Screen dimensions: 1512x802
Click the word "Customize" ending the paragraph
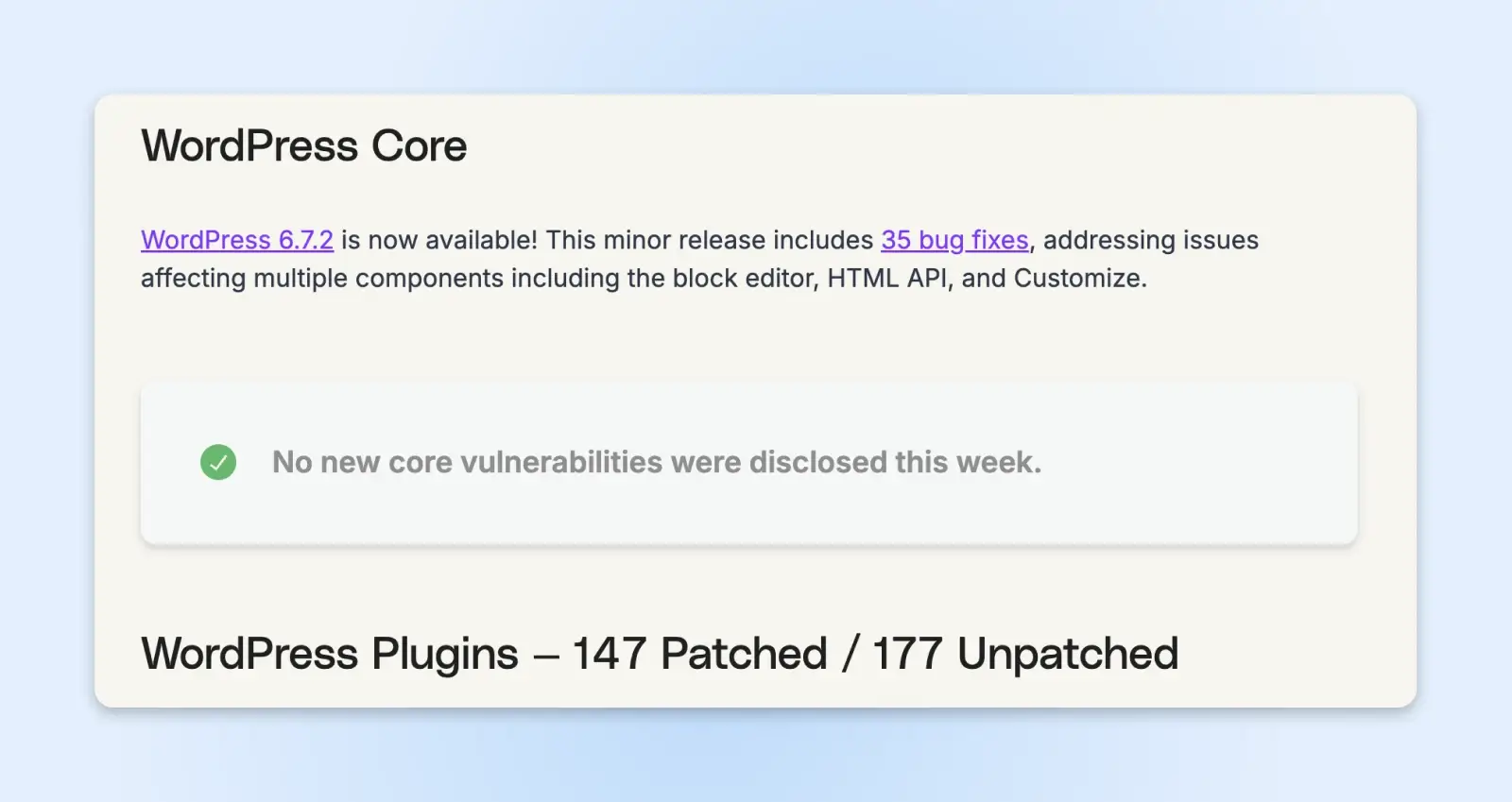[1076, 279]
